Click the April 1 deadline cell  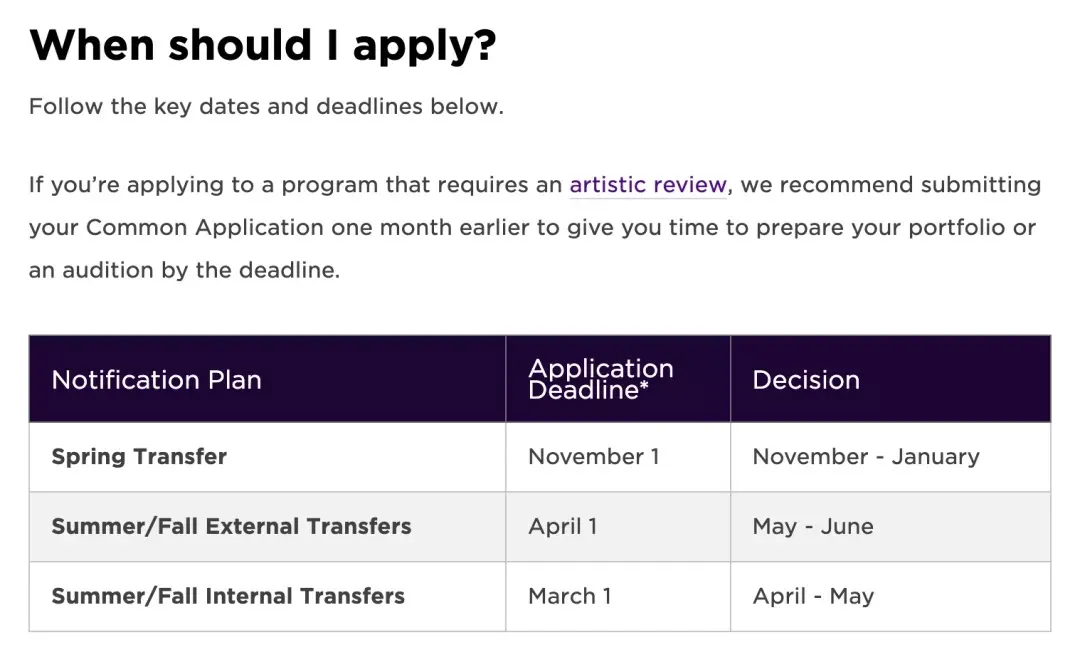point(563,527)
